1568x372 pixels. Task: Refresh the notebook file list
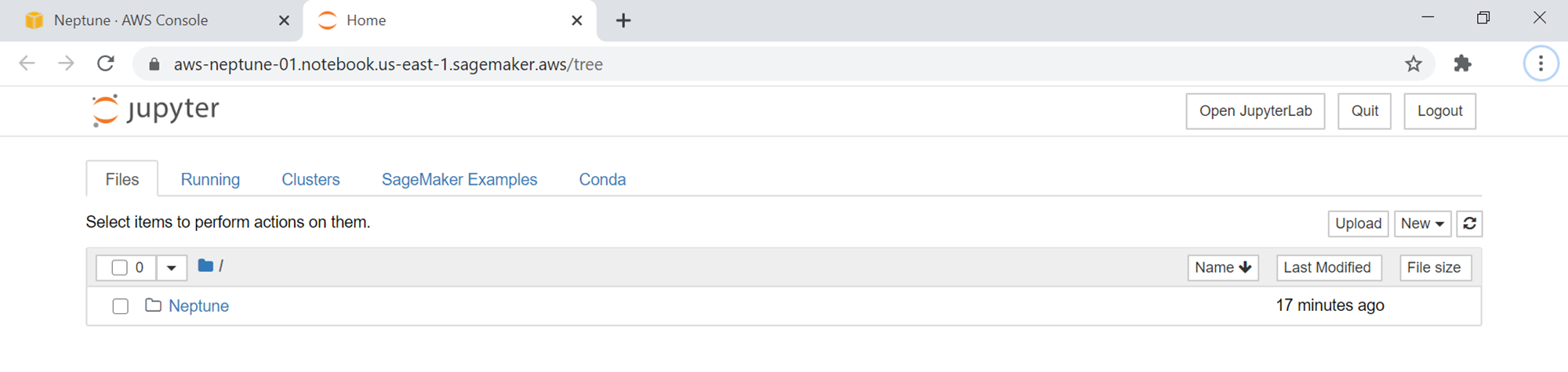(x=1469, y=224)
